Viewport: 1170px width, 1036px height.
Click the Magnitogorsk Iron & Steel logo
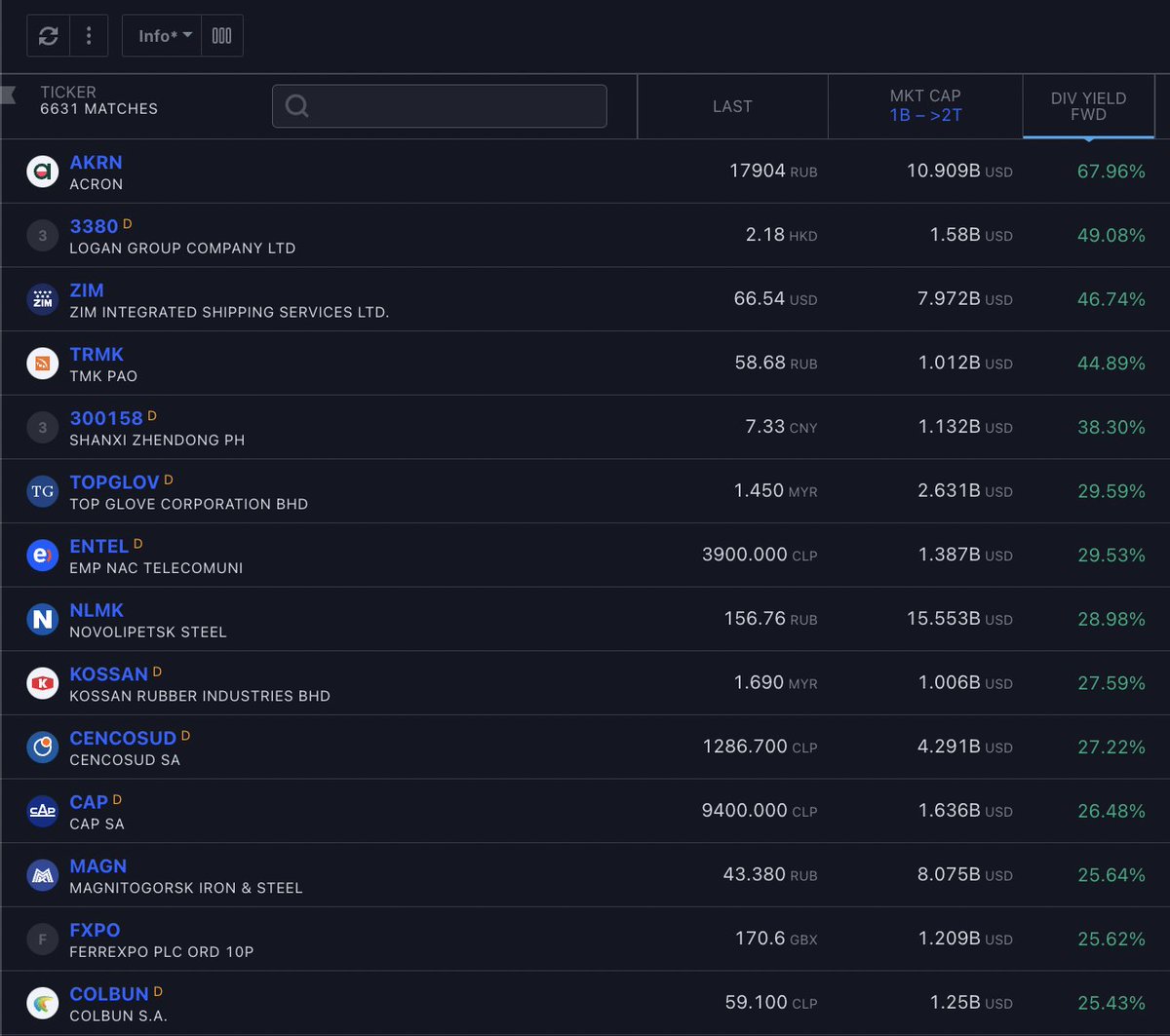tap(42, 876)
